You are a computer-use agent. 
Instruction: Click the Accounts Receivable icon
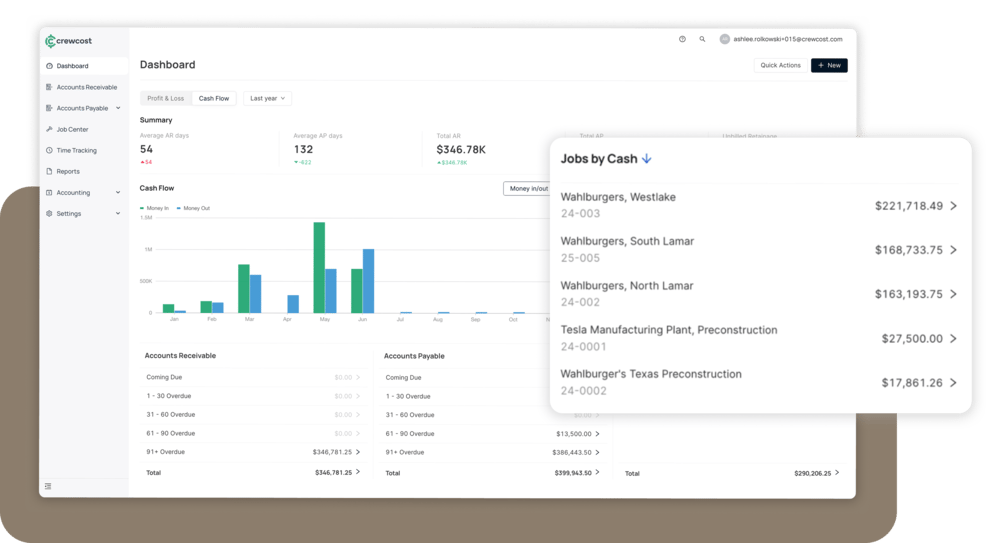[x=49, y=87]
